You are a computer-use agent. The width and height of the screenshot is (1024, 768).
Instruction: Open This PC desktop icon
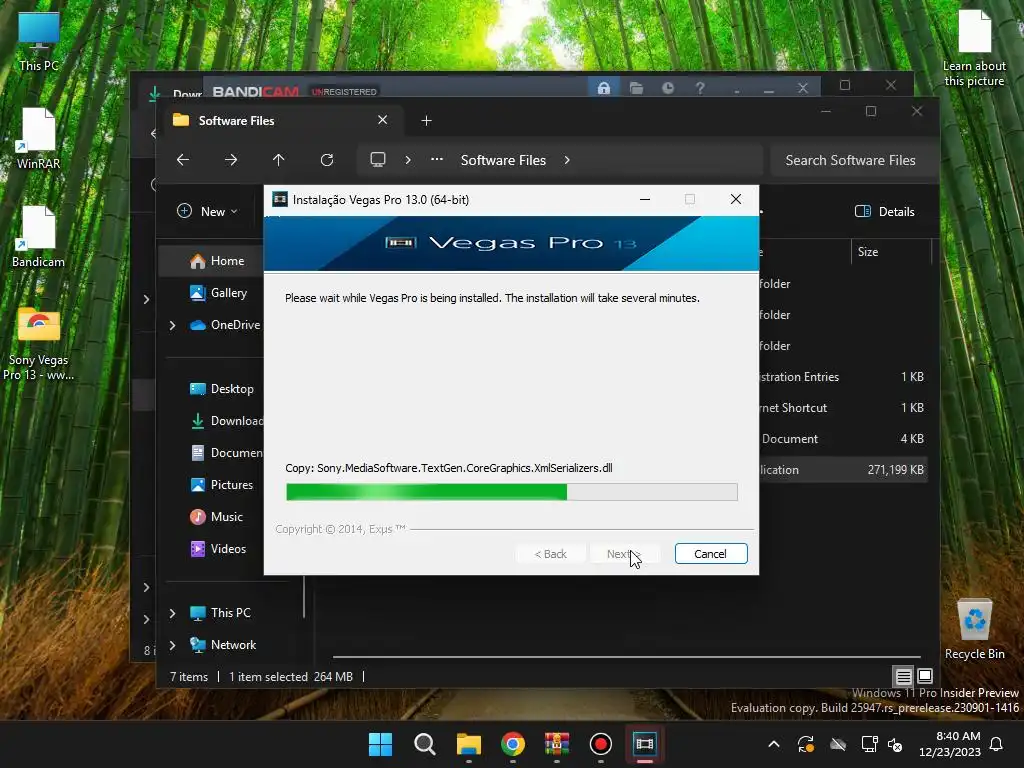[39, 42]
